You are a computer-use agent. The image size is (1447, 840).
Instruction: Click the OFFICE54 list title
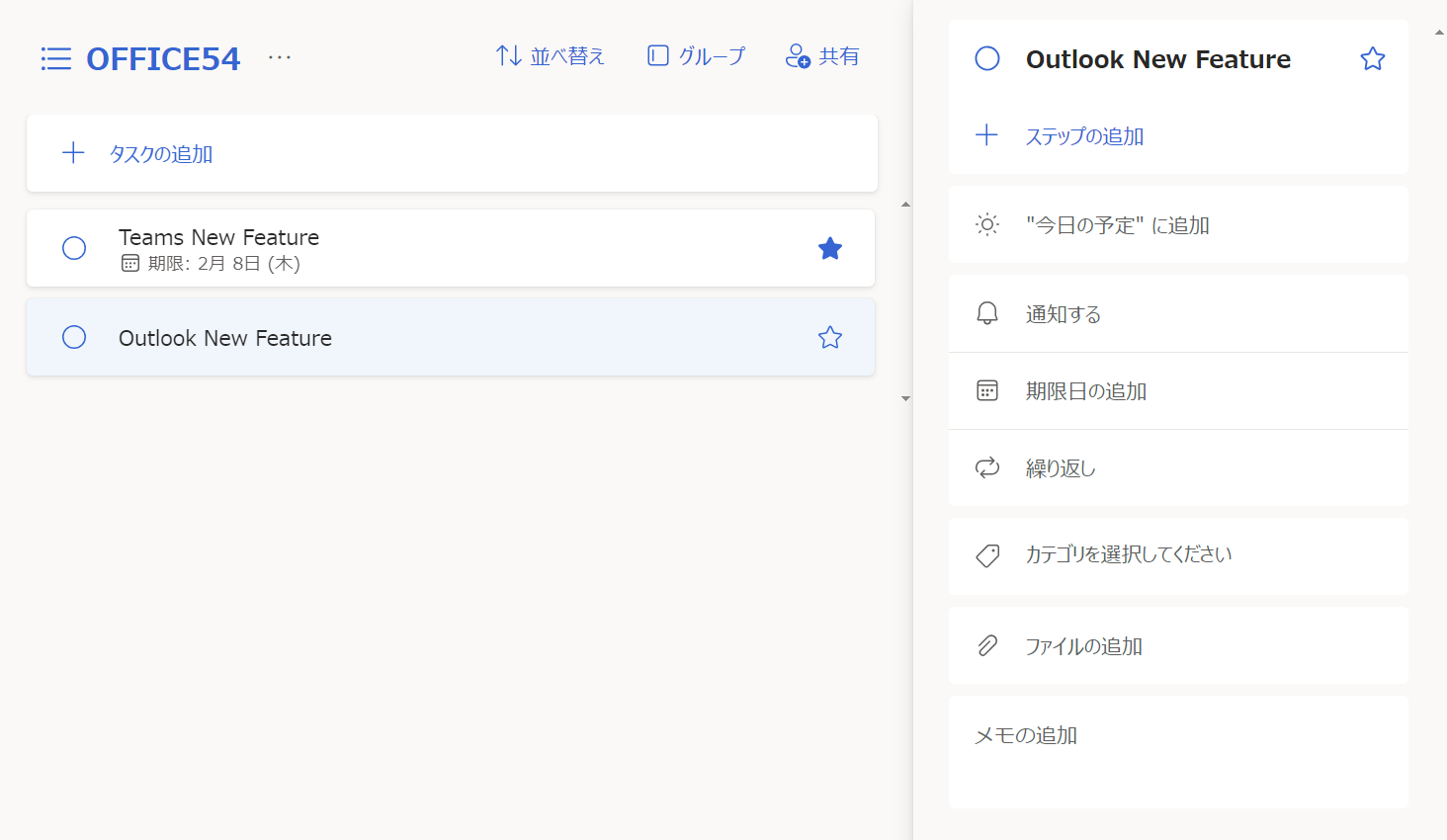click(x=163, y=59)
